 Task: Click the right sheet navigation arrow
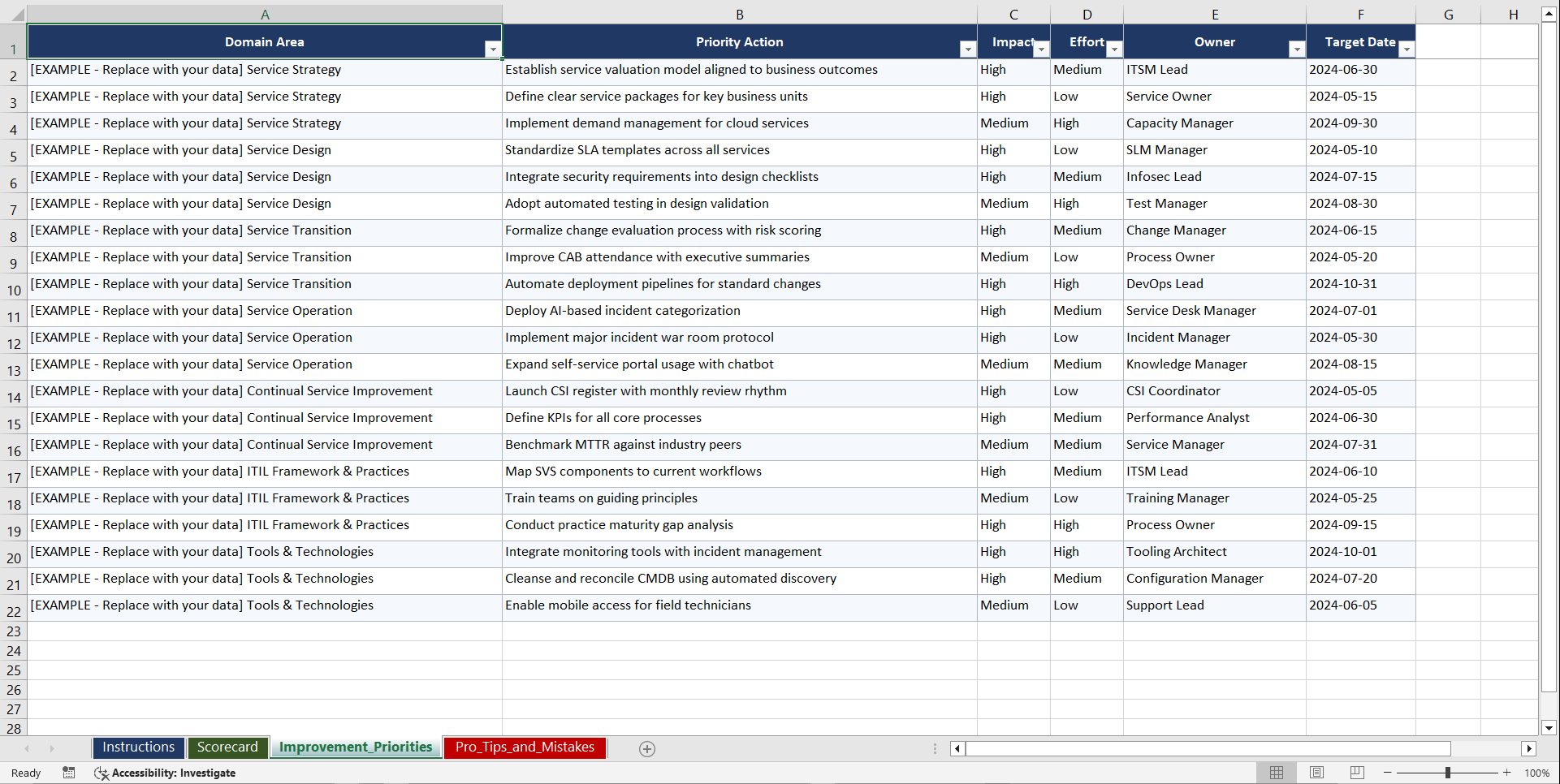52,748
